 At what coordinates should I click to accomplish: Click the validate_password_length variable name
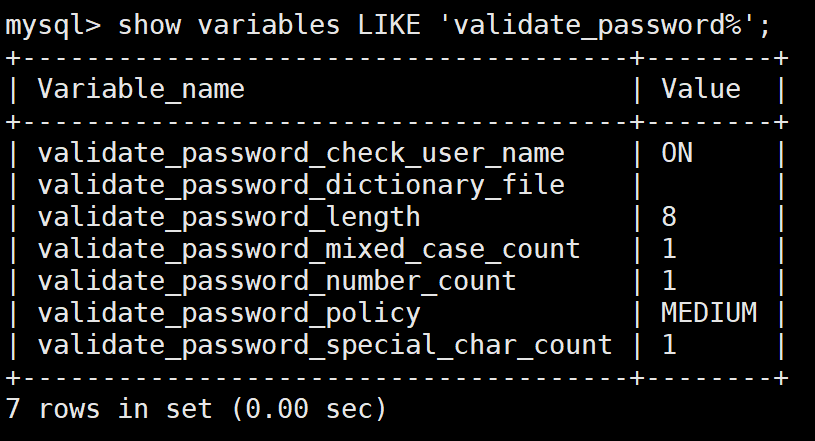[x=229, y=217]
